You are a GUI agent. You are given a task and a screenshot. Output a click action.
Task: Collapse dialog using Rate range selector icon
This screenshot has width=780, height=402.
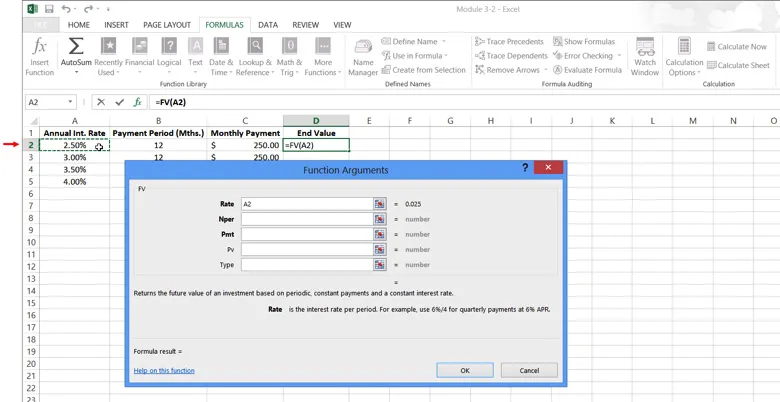click(x=380, y=204)
